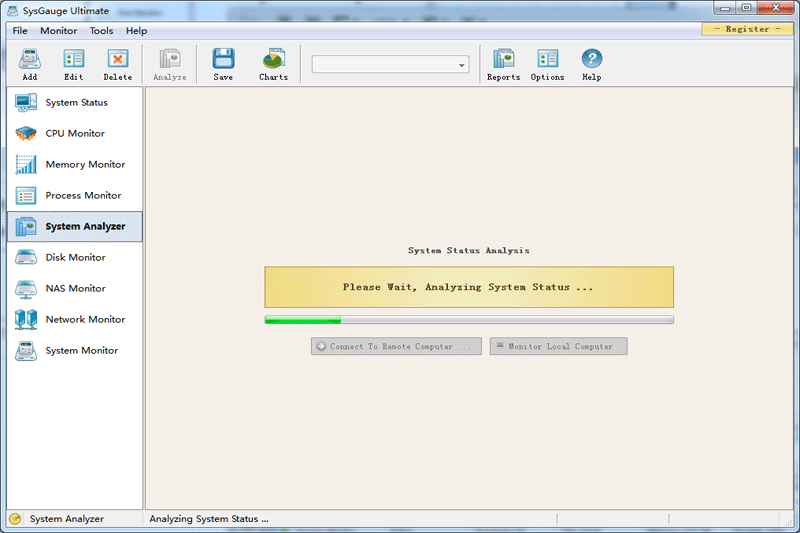Viewport: 800px width, 533px height.
Task: Select the Network Monitor servers icon
Action: 26,319
